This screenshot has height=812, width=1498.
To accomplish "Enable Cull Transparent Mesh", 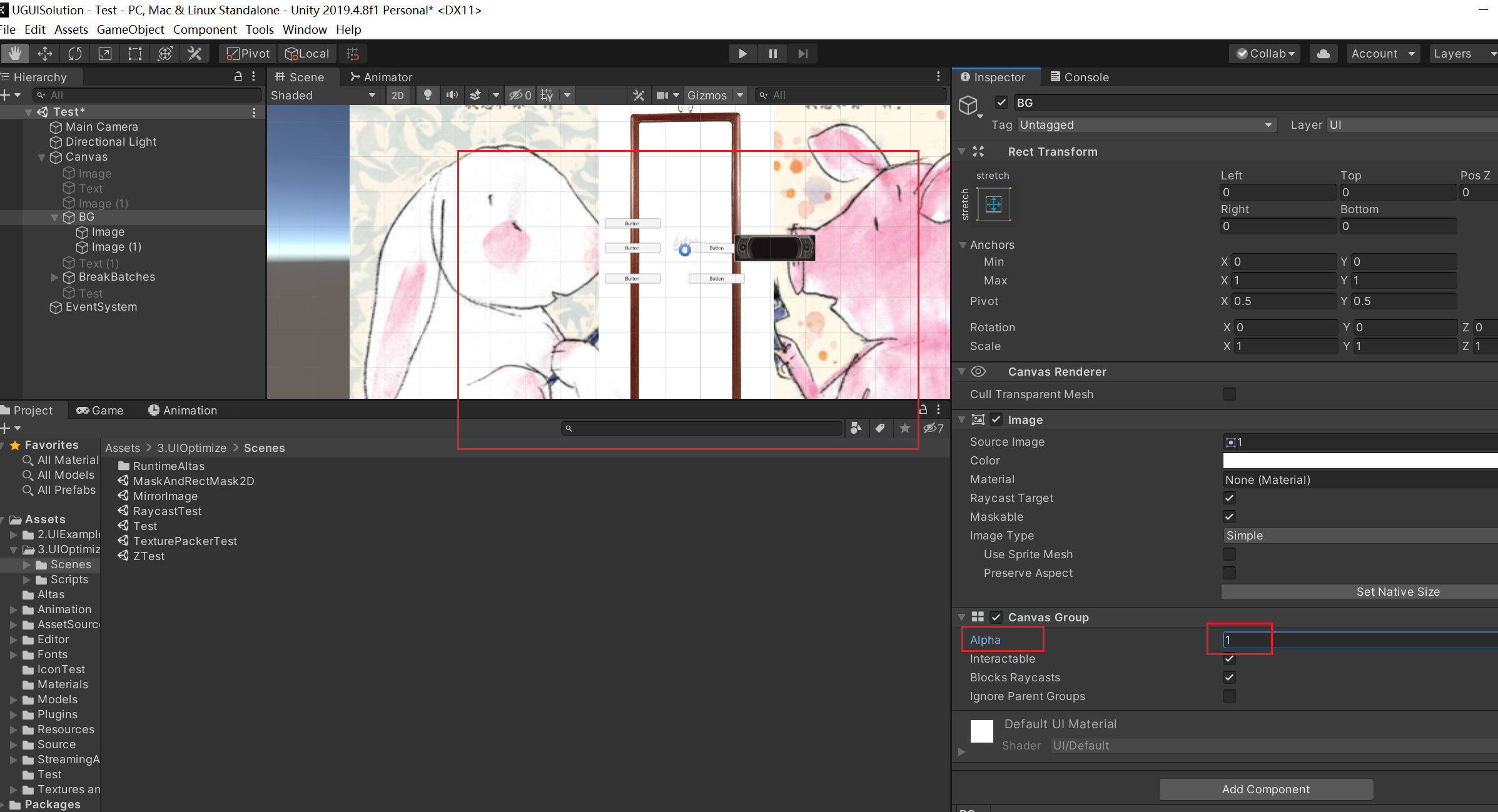I will click(1229, 394).
